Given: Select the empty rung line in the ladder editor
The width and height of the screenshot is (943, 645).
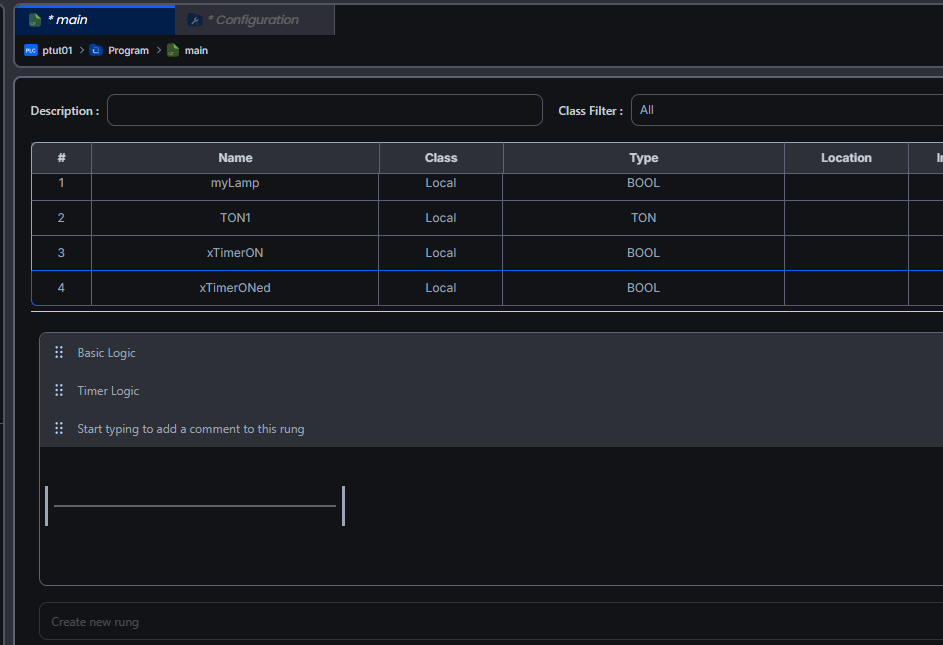Looking at the screenshot, I should [x=195, y=506].
